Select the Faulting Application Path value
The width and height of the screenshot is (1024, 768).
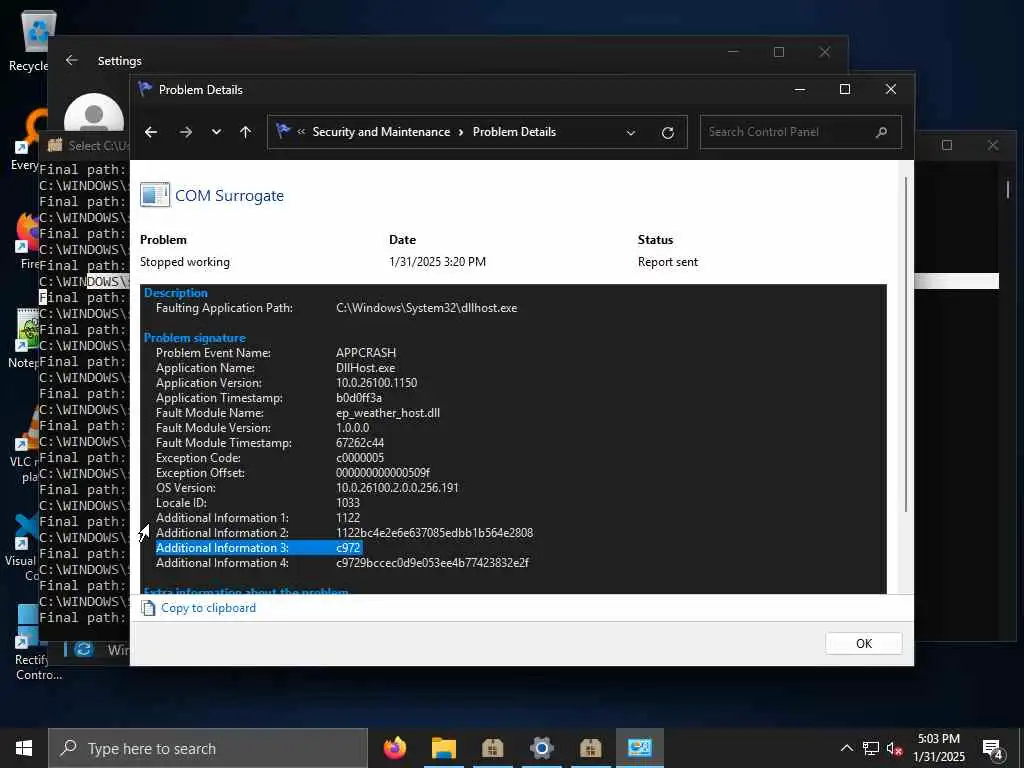pos(426,308)
